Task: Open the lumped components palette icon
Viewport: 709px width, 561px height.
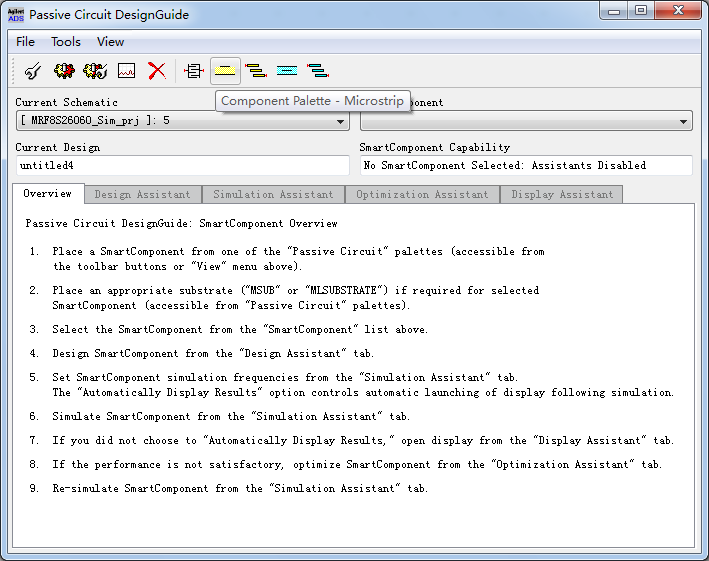Action: click(194, 71)
